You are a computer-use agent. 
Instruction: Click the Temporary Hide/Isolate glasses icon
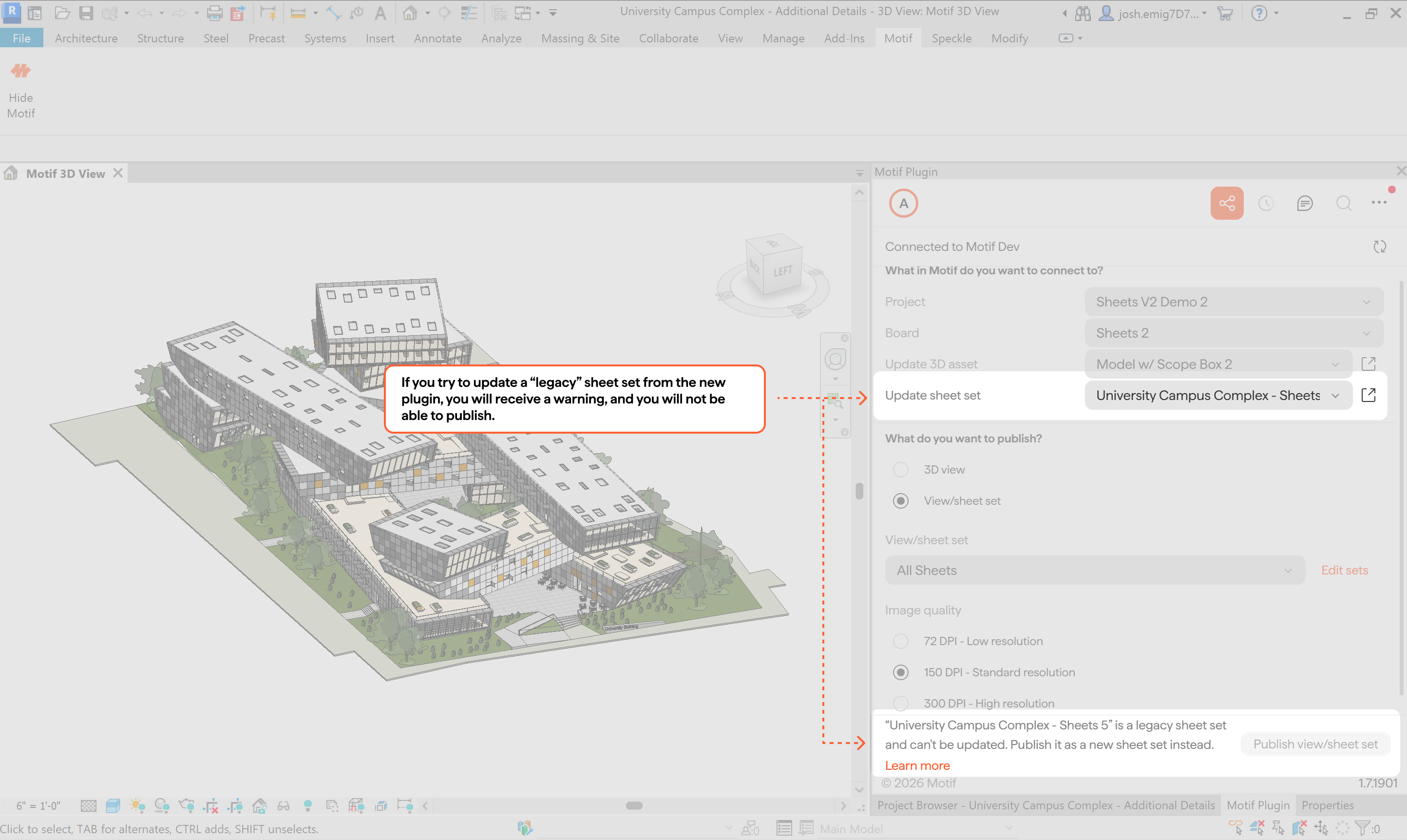(x=284, y=805)
